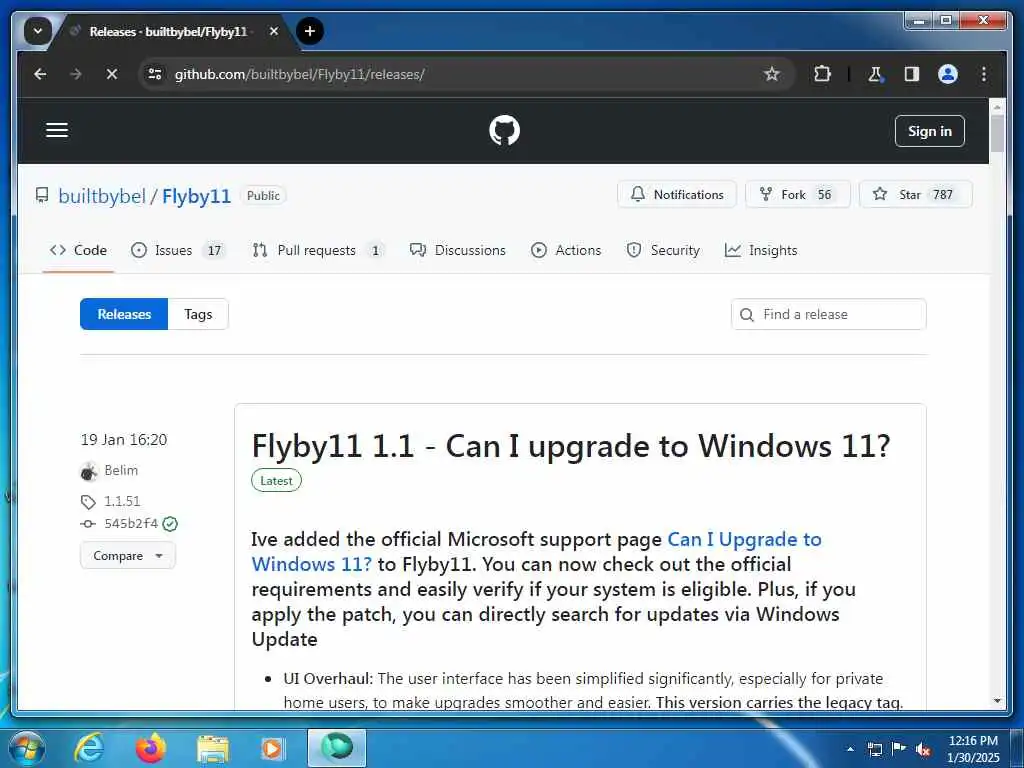Open the Chrome profile avatar
Screen dimensions: 1024x768
click(948, 74)
